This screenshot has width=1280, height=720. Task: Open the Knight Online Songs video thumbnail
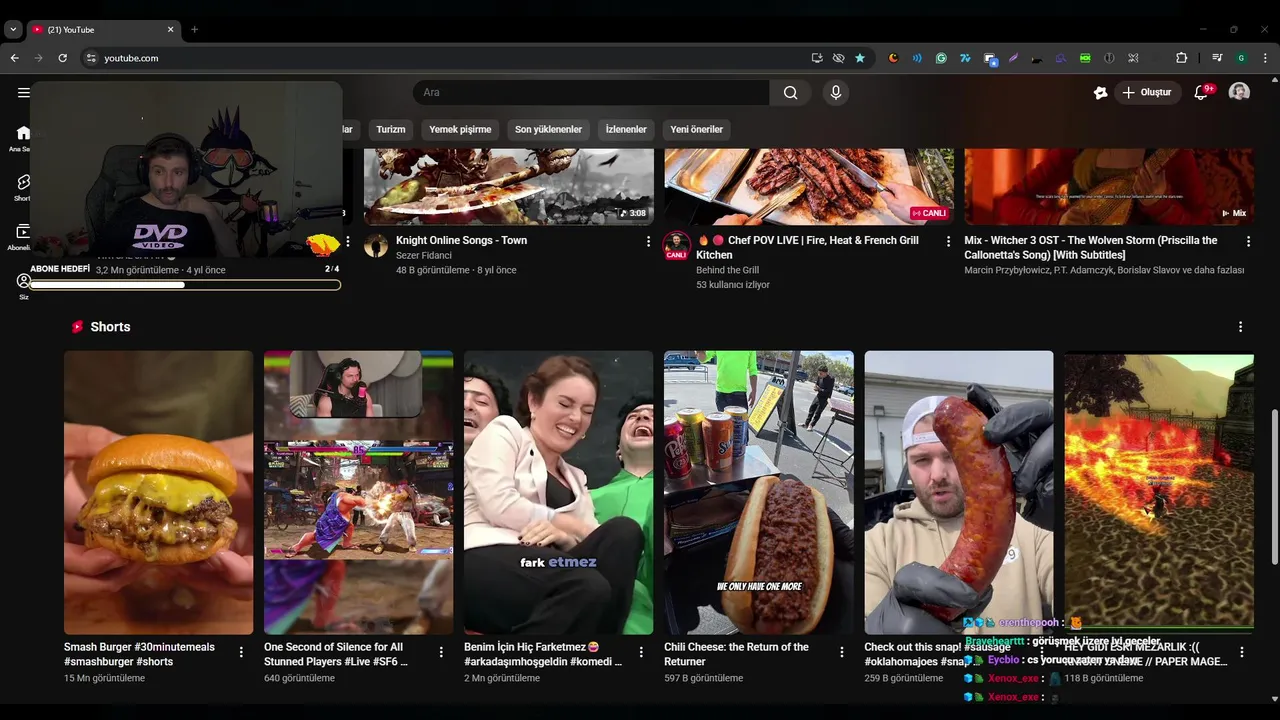[x=509, y=187]
